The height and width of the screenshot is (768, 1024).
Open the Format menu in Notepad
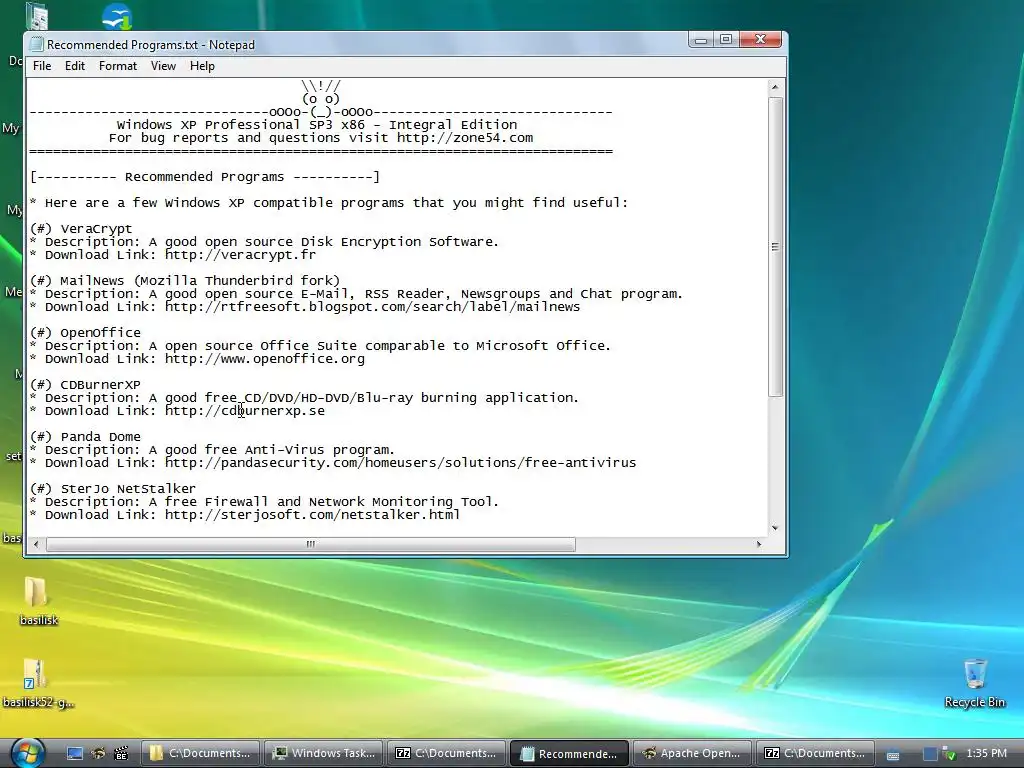[x=118, y=66]
